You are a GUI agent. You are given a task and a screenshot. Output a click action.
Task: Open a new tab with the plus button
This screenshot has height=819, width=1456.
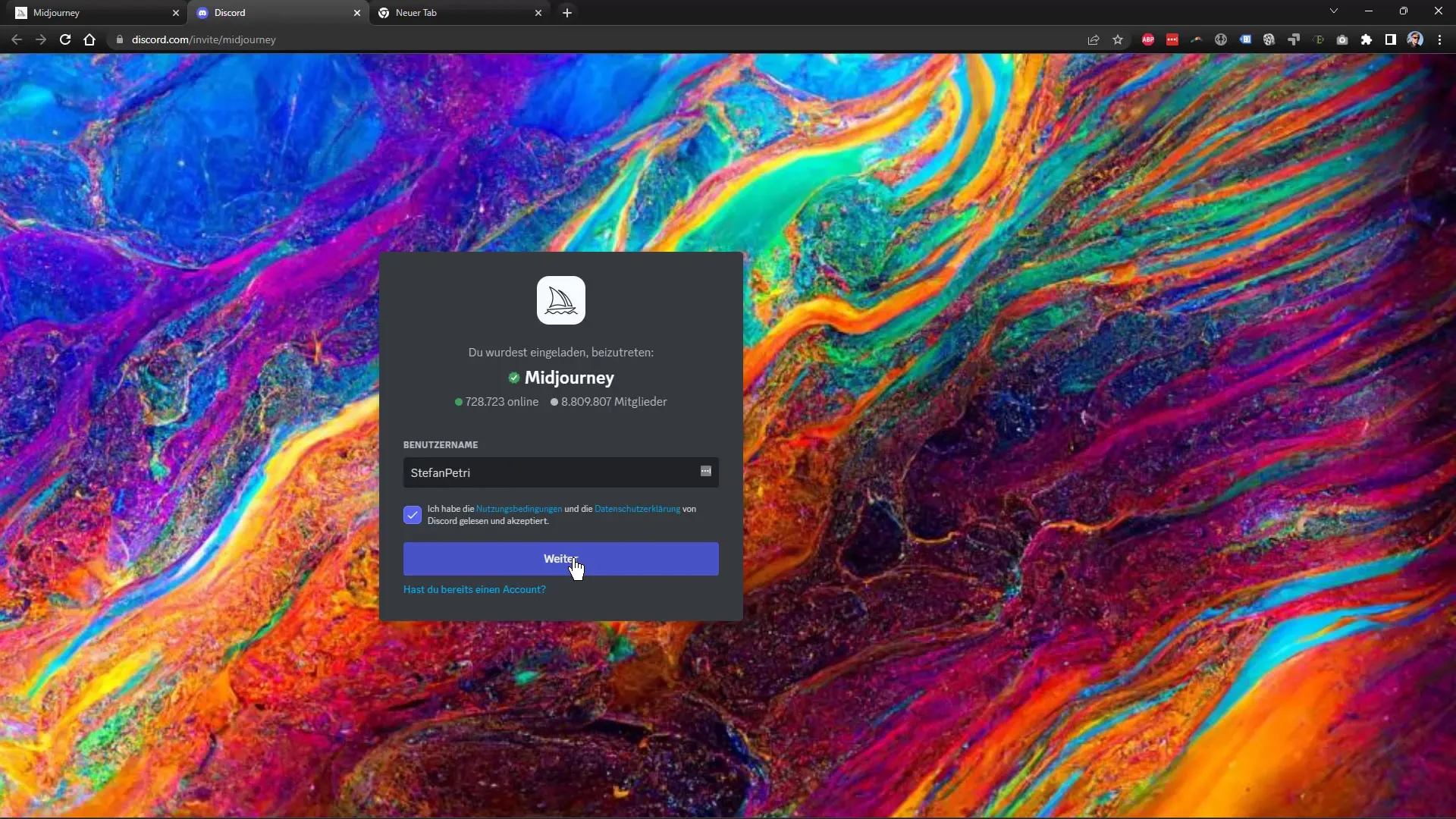point(567,13)
